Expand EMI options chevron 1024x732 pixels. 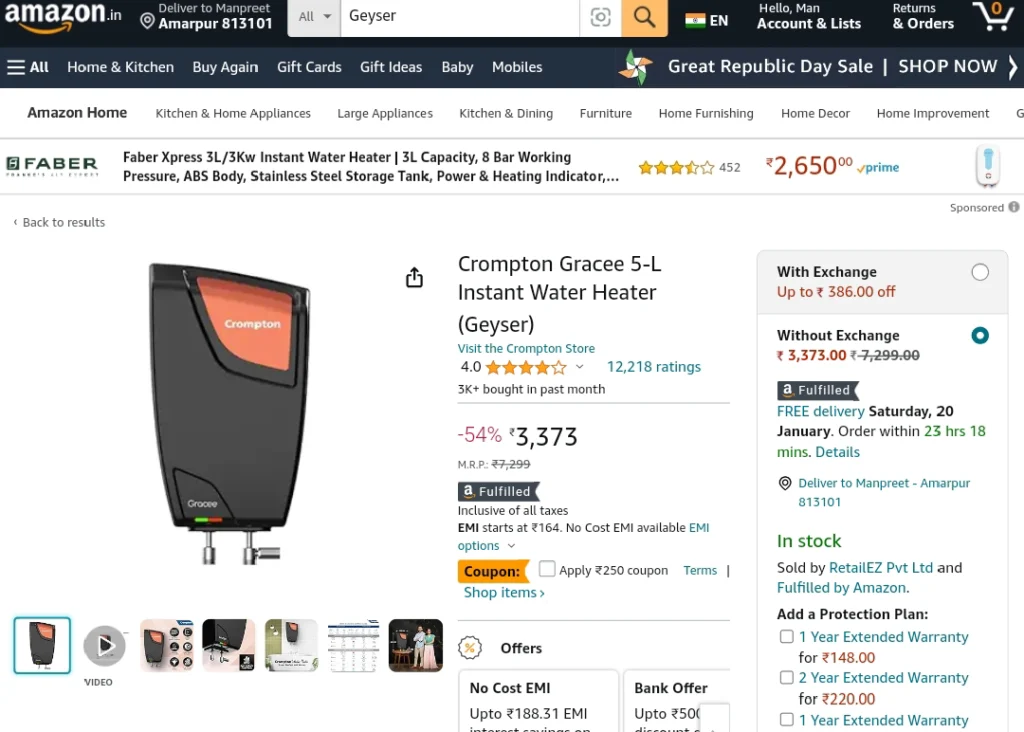point(511,546)
